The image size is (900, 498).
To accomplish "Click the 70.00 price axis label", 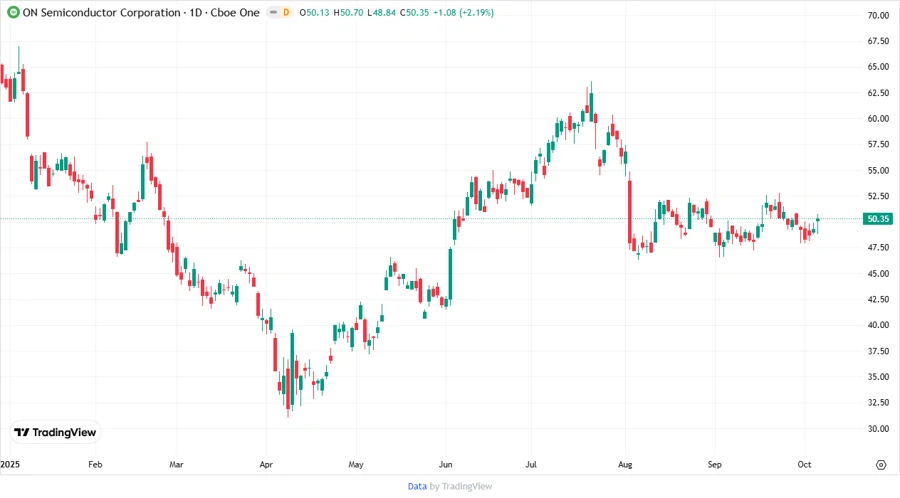I will (x=878, y=16).
